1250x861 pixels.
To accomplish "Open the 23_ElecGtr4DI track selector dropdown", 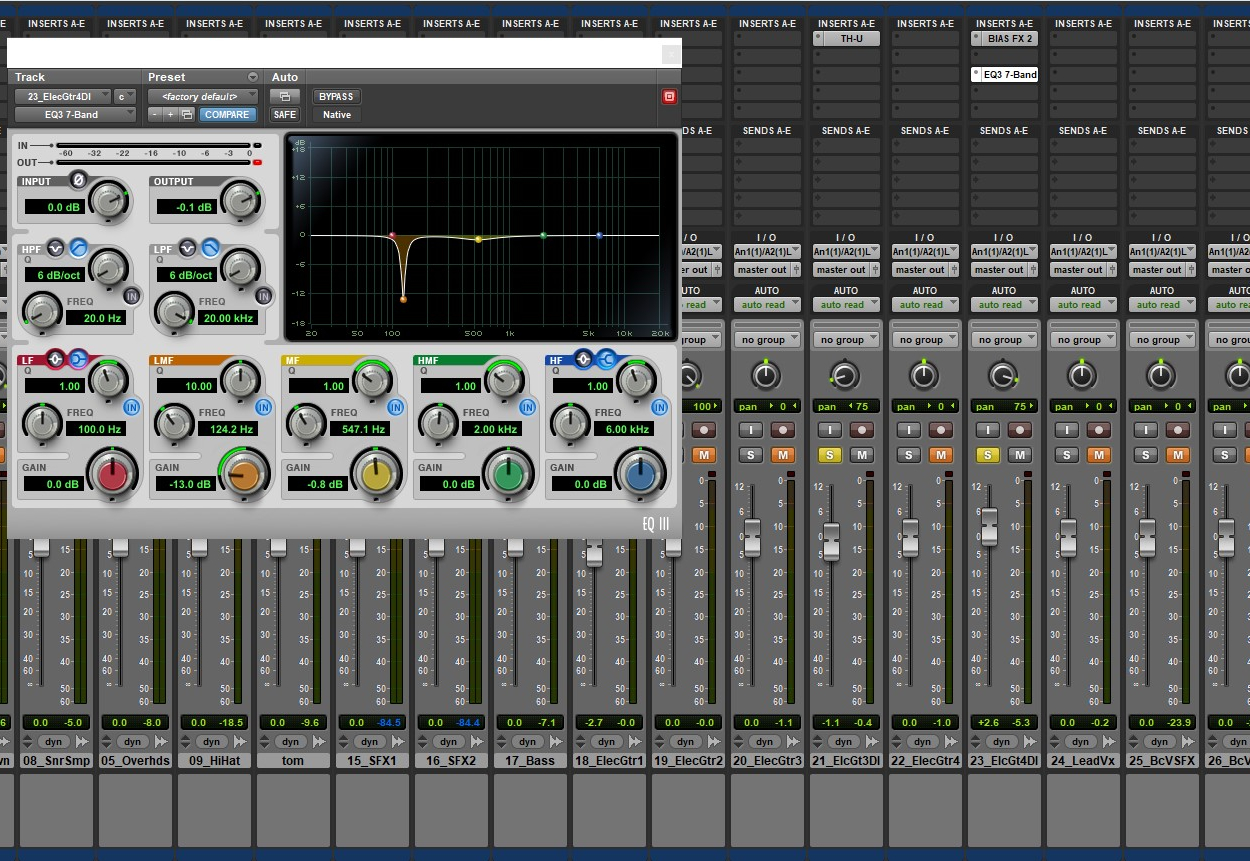I will (x=62, y=96).
